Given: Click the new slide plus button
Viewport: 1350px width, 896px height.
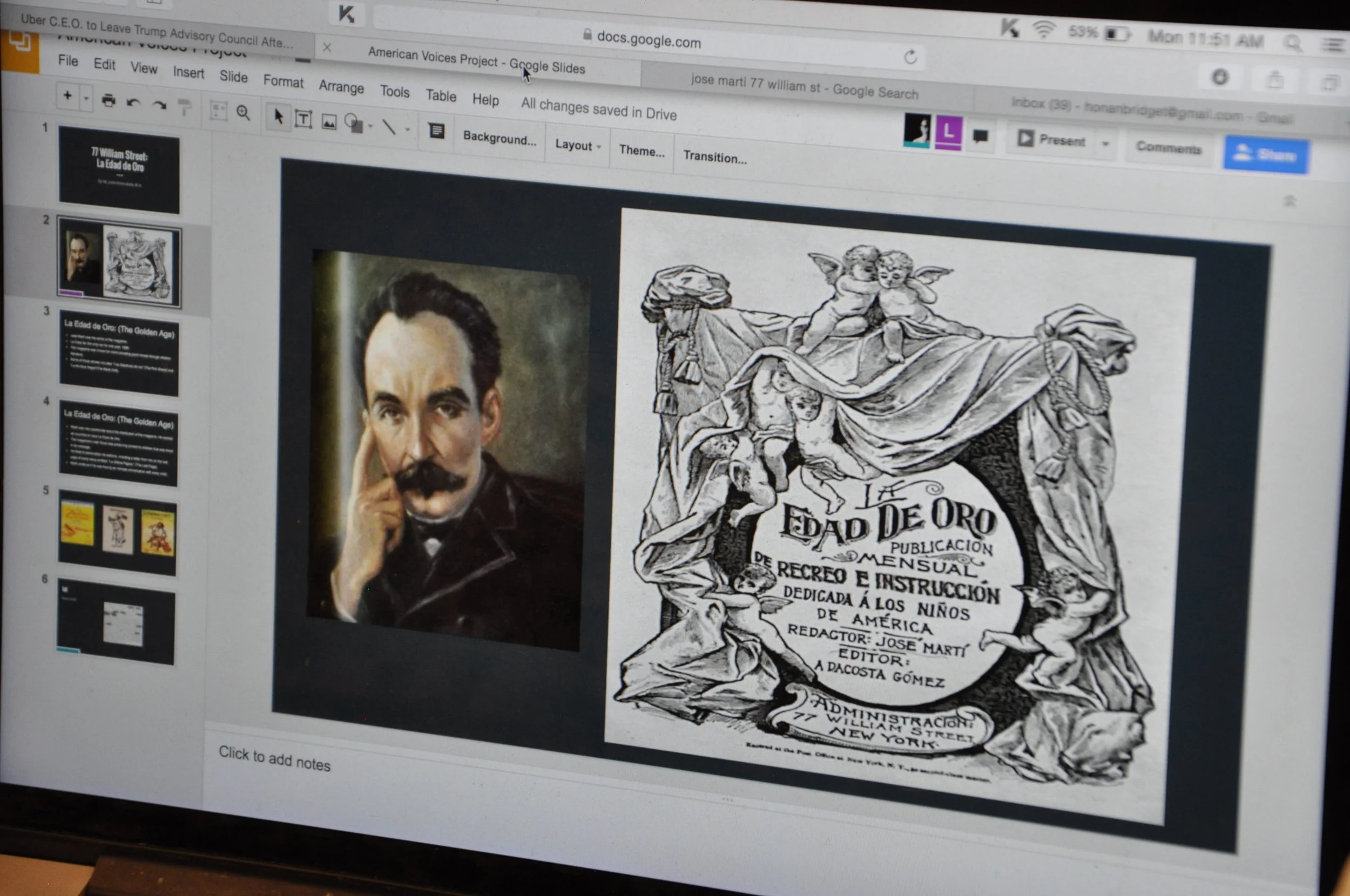Looking at the screenshot, I should (x=67, y=96).
